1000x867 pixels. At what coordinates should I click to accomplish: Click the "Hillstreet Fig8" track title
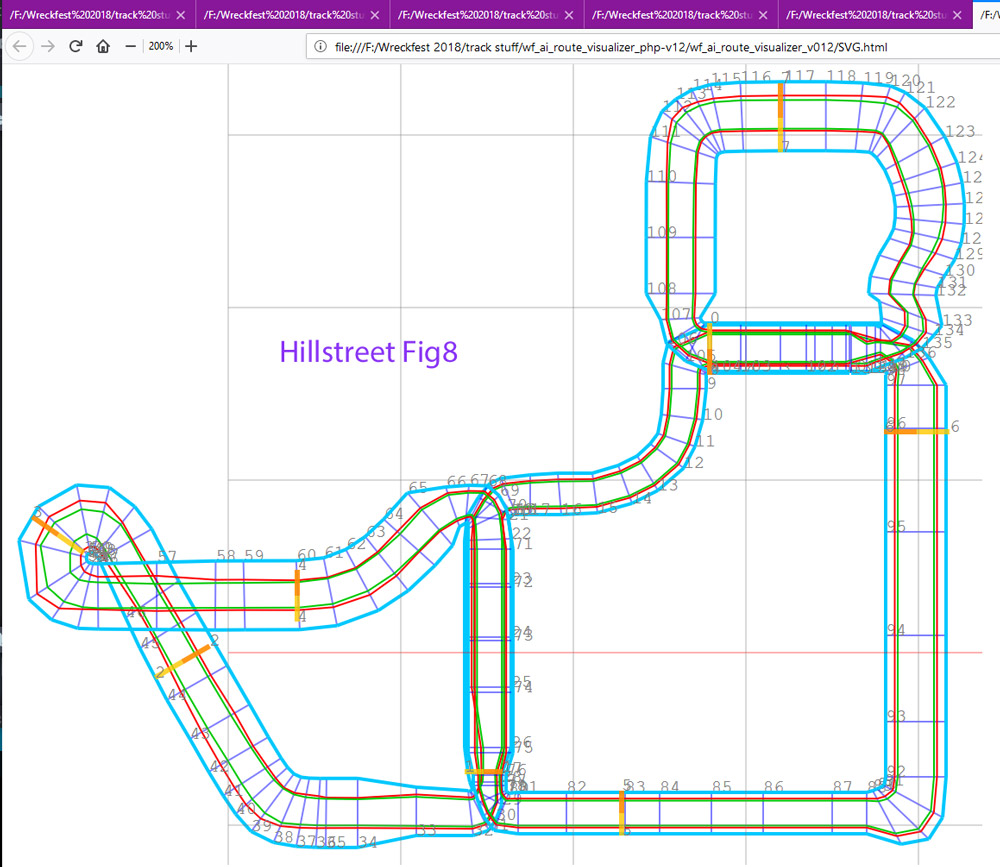[369, 352]
